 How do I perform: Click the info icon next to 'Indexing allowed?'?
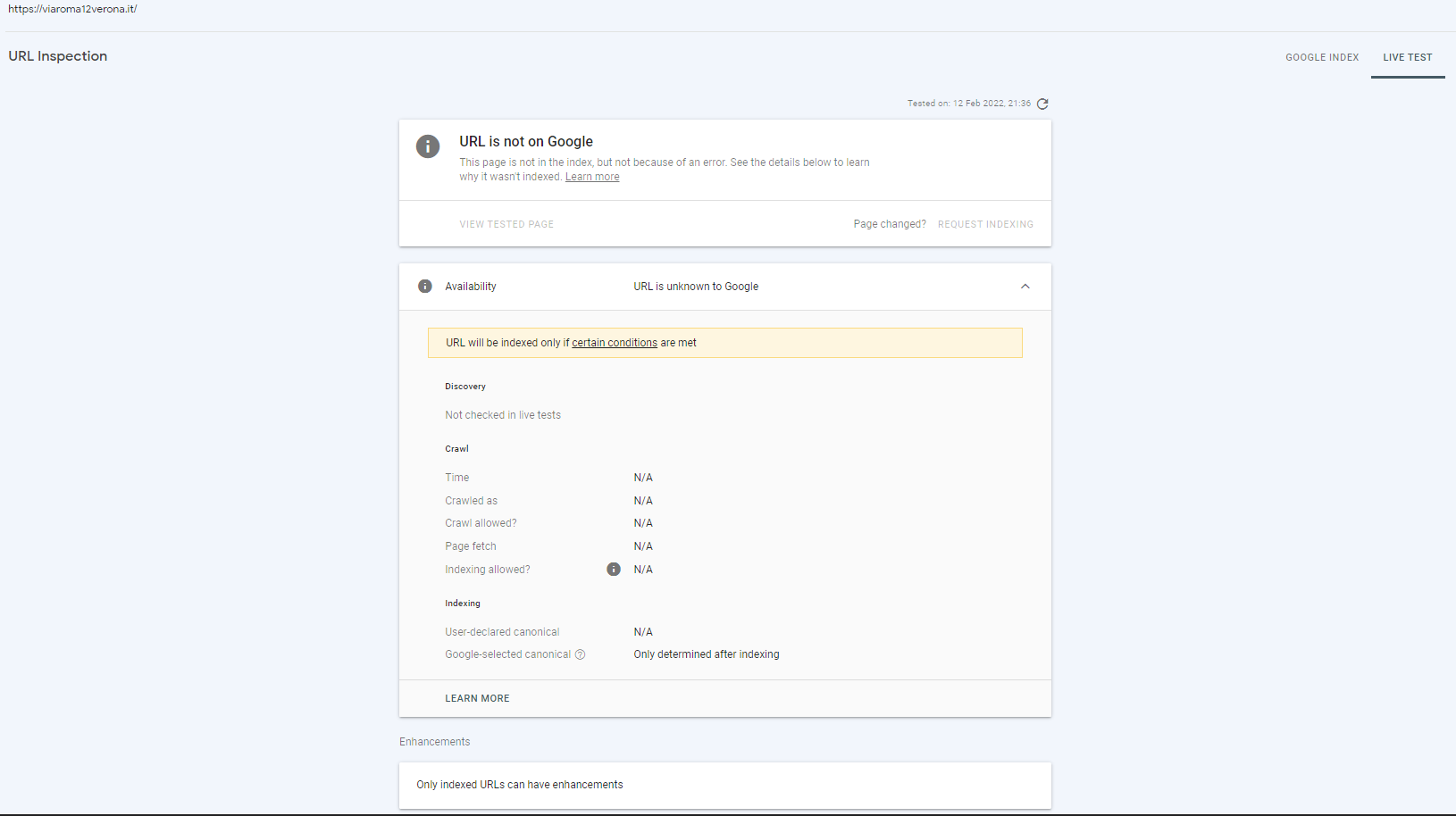point(614,569)
